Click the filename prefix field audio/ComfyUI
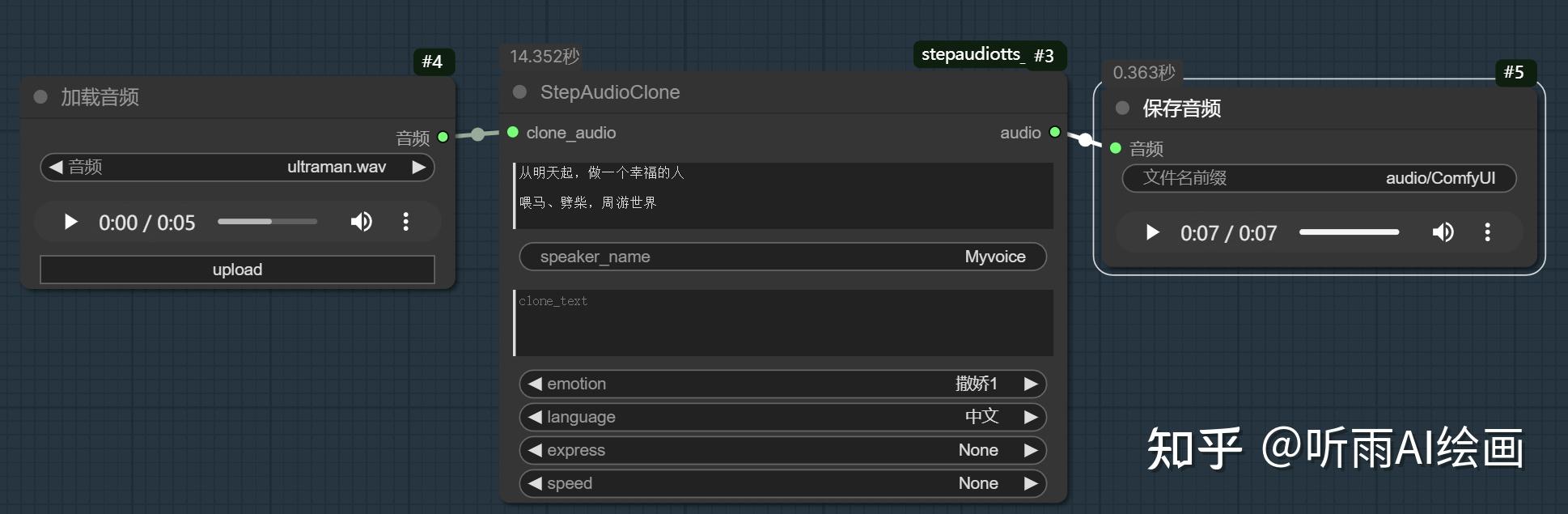Screen dimensions: 1568x514 [1319, 178]
